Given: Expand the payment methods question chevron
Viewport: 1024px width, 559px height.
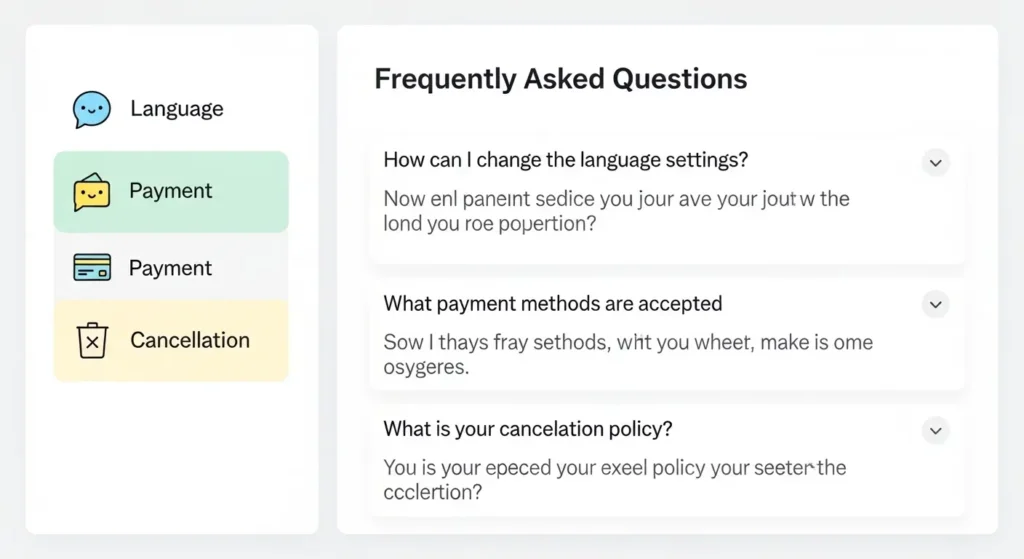Looking at the screenshot, I should [935, 304].
